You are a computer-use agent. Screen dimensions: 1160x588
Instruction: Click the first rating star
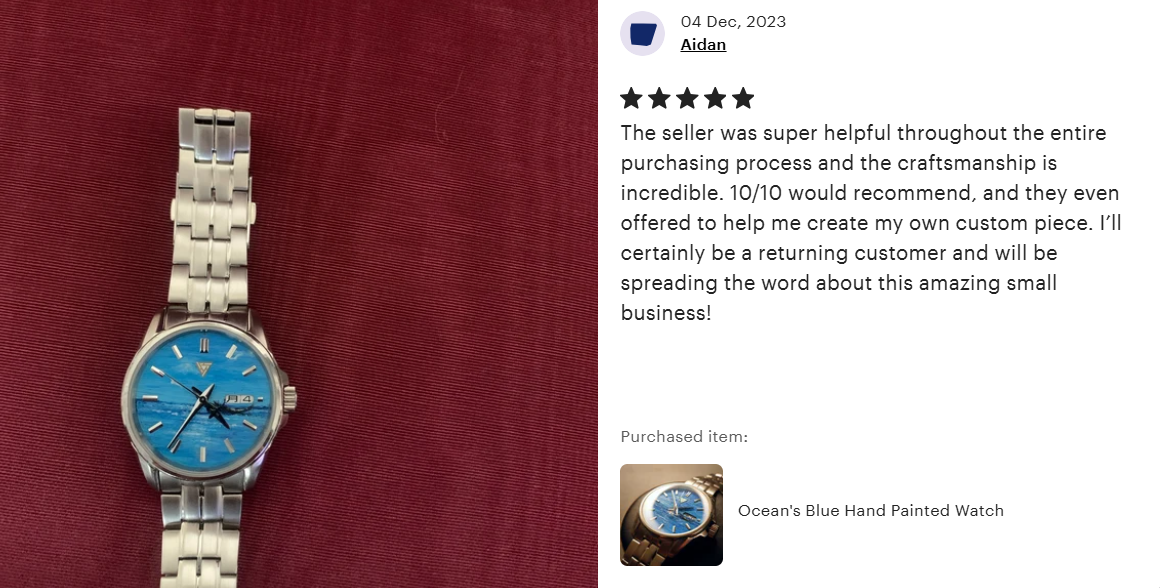[x=631, y=98]
